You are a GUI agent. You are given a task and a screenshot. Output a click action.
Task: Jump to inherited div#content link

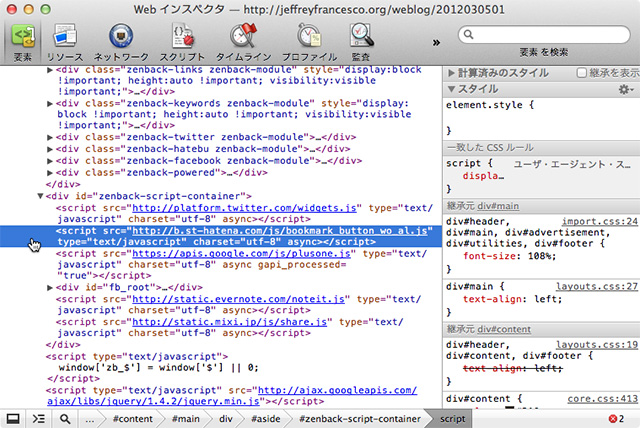pyautogui.click(x=504, y=330)
